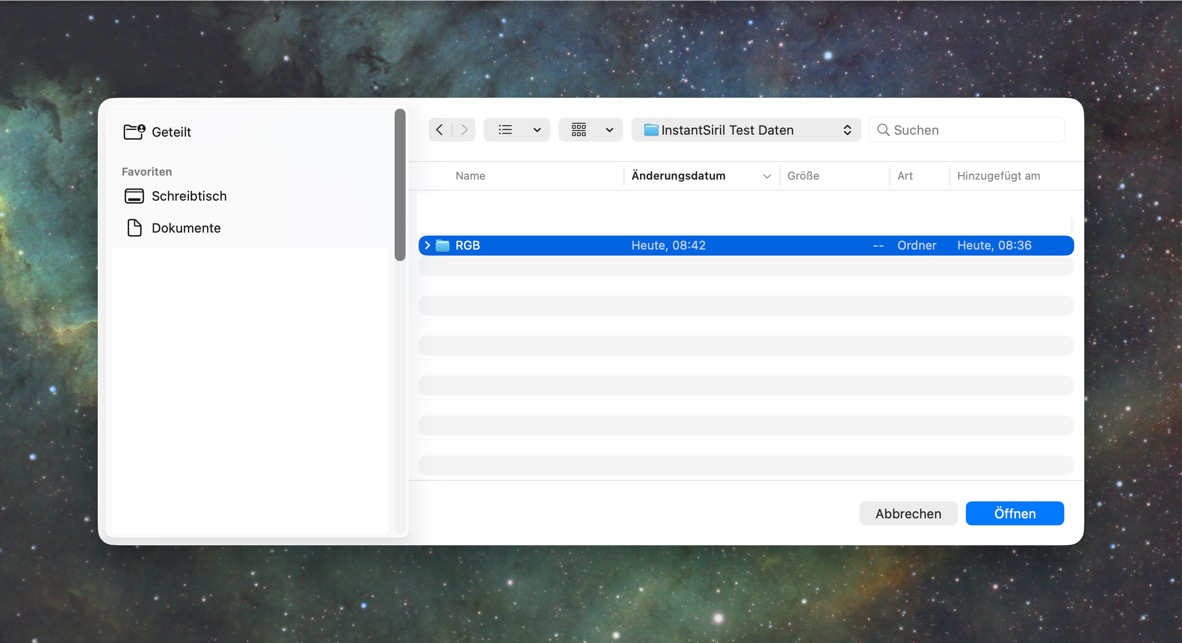Sort by Änderungsdatum column header
This screenshot has height=643, width=1182.
coord(678,176)
